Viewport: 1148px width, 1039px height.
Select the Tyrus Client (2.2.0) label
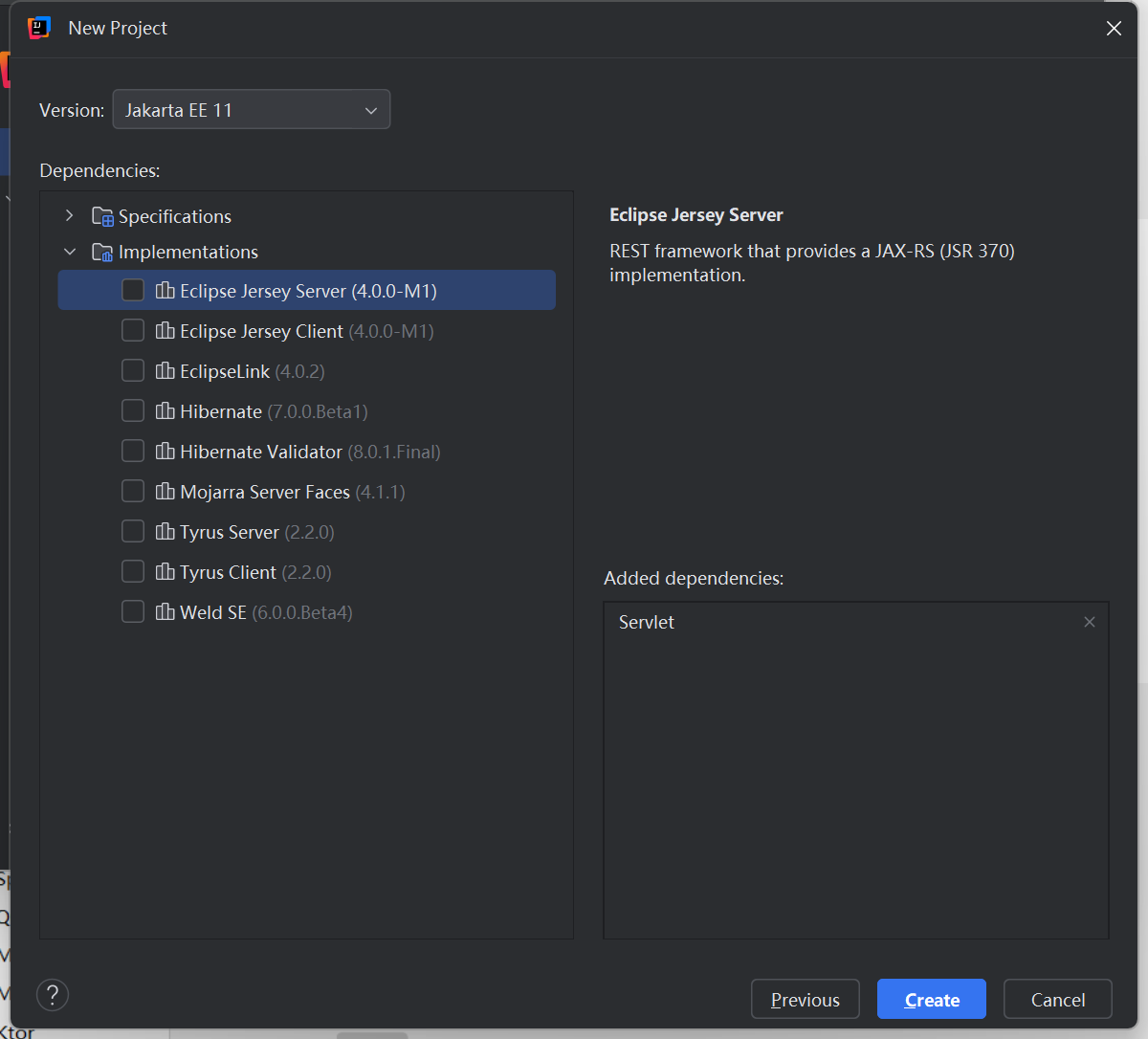255,572
